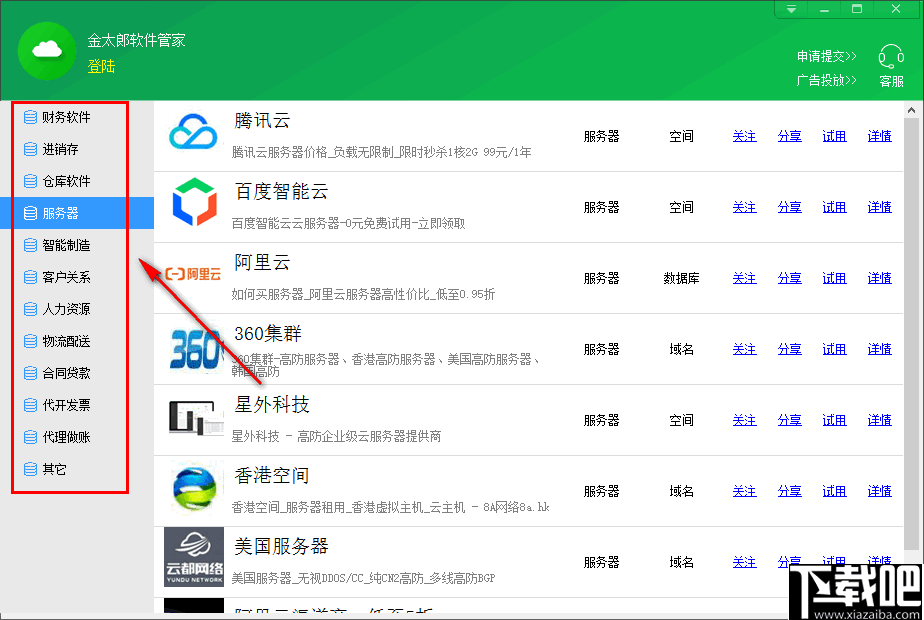This screenshot has height=620, width=924.
Task: Click 试用 link for 星外科技
Action: point(834,420)
